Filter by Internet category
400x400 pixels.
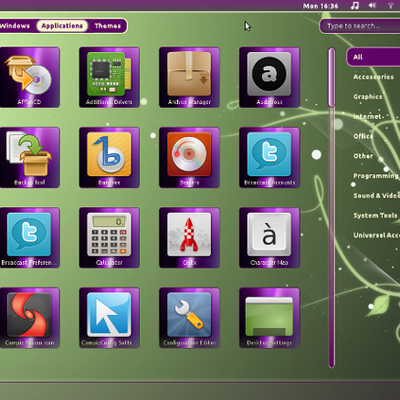click(x=367, y=116)
